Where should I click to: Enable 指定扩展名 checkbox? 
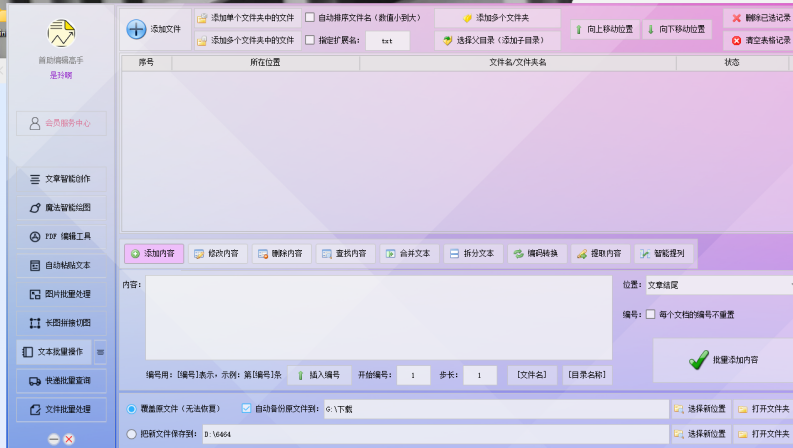pos(310,40)
